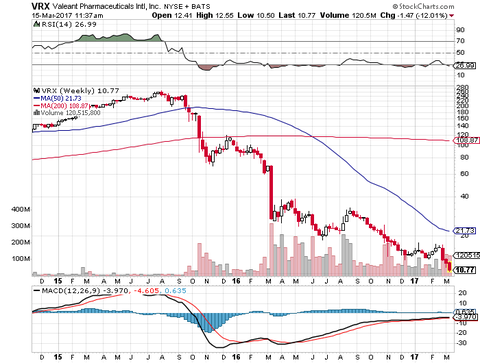Click the '300M' volume axis label
This screenshot has width=480, height=363.
(21, 226)
